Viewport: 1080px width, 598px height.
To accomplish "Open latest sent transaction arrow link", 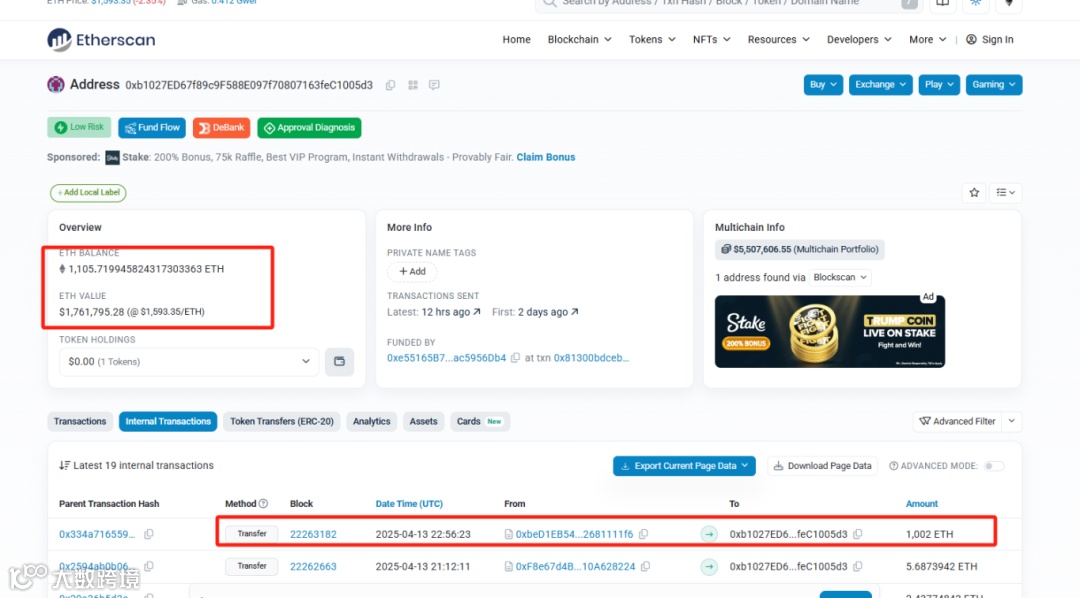I will pyautogui.click(x=477, y=312).
